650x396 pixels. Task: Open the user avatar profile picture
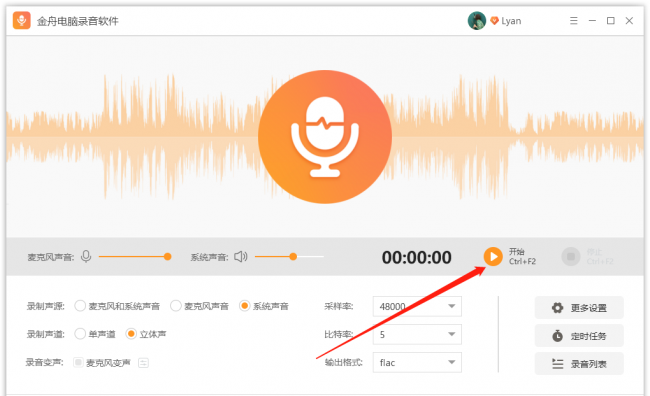477,20
